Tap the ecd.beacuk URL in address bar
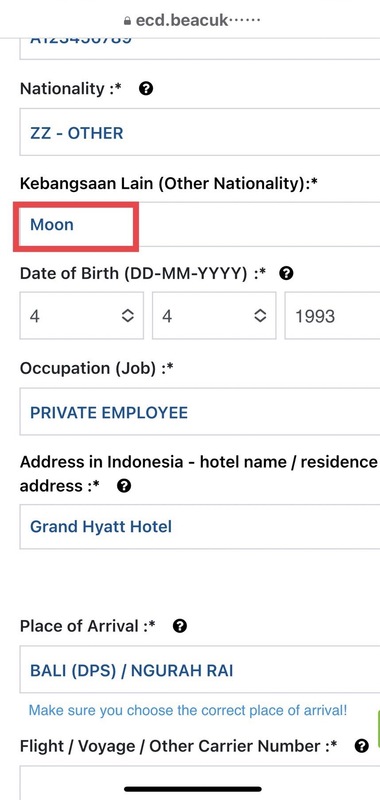This screenshot has height=800, width=380. pyautogui.click(x=198, y=21)
